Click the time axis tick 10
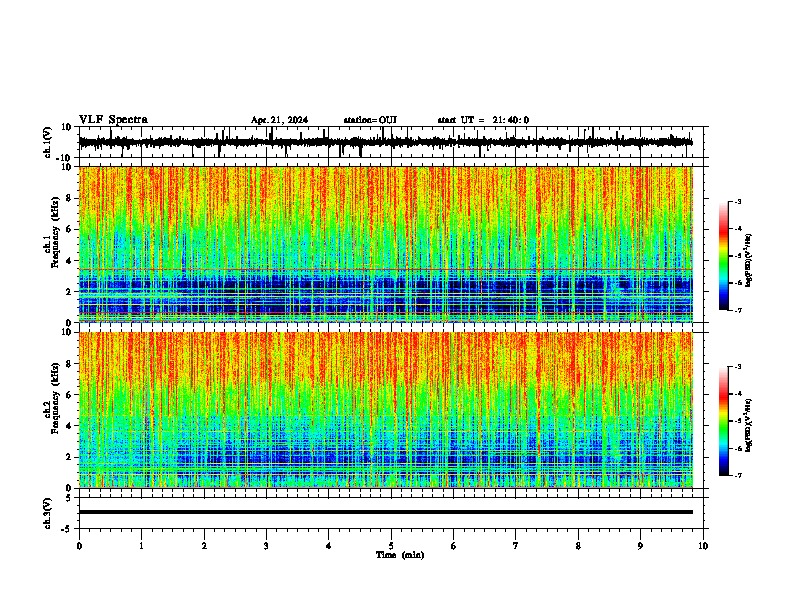The width and height of the screenshot is (792, 612). [x=703, y=546]
